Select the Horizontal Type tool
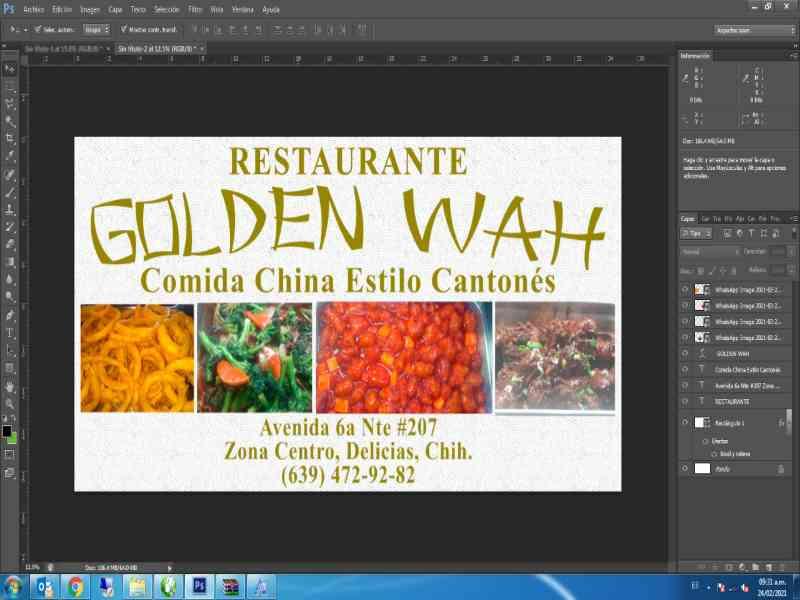 coord(10,332)
